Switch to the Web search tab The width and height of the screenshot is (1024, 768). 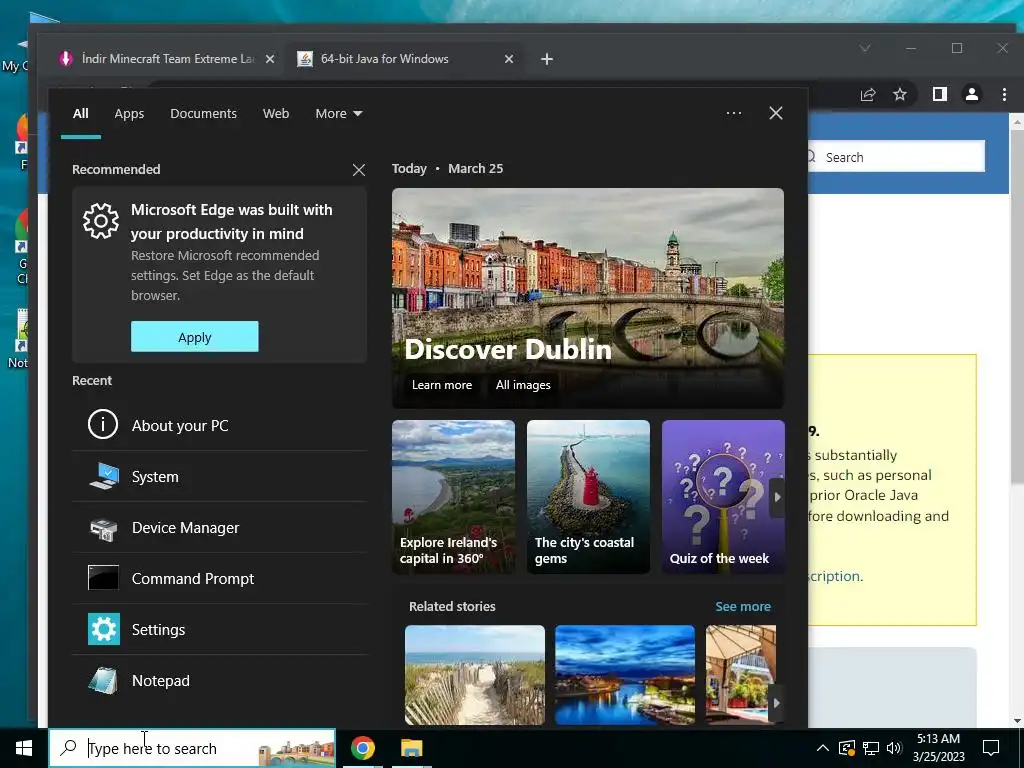pyautogui.click(x=276, y=114)
